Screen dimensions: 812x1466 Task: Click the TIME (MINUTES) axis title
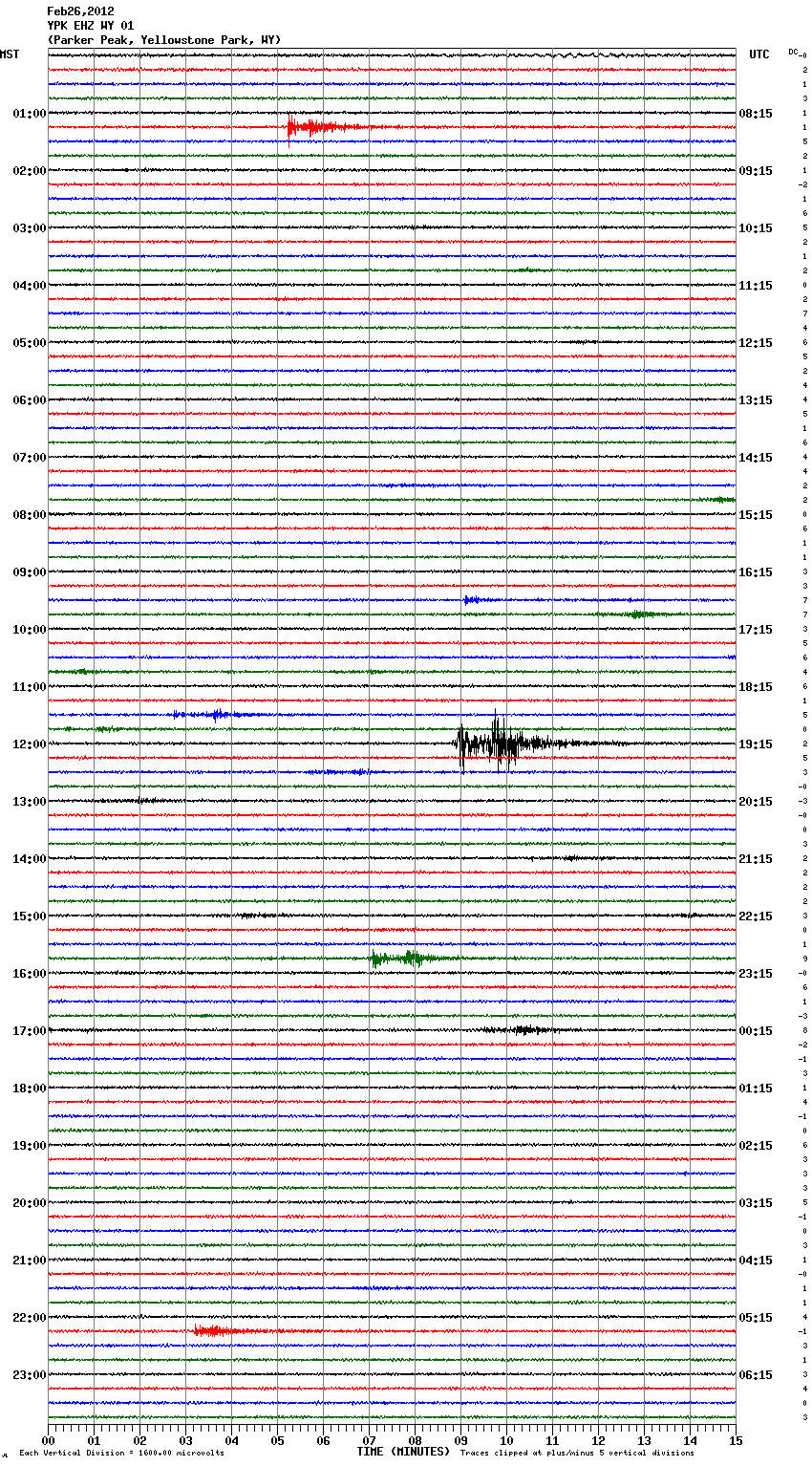403,1452
